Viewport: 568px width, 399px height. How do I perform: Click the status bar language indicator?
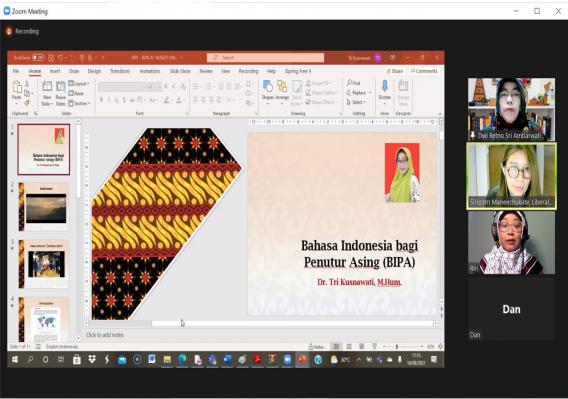pyautogui.click(x=62, y=347)
